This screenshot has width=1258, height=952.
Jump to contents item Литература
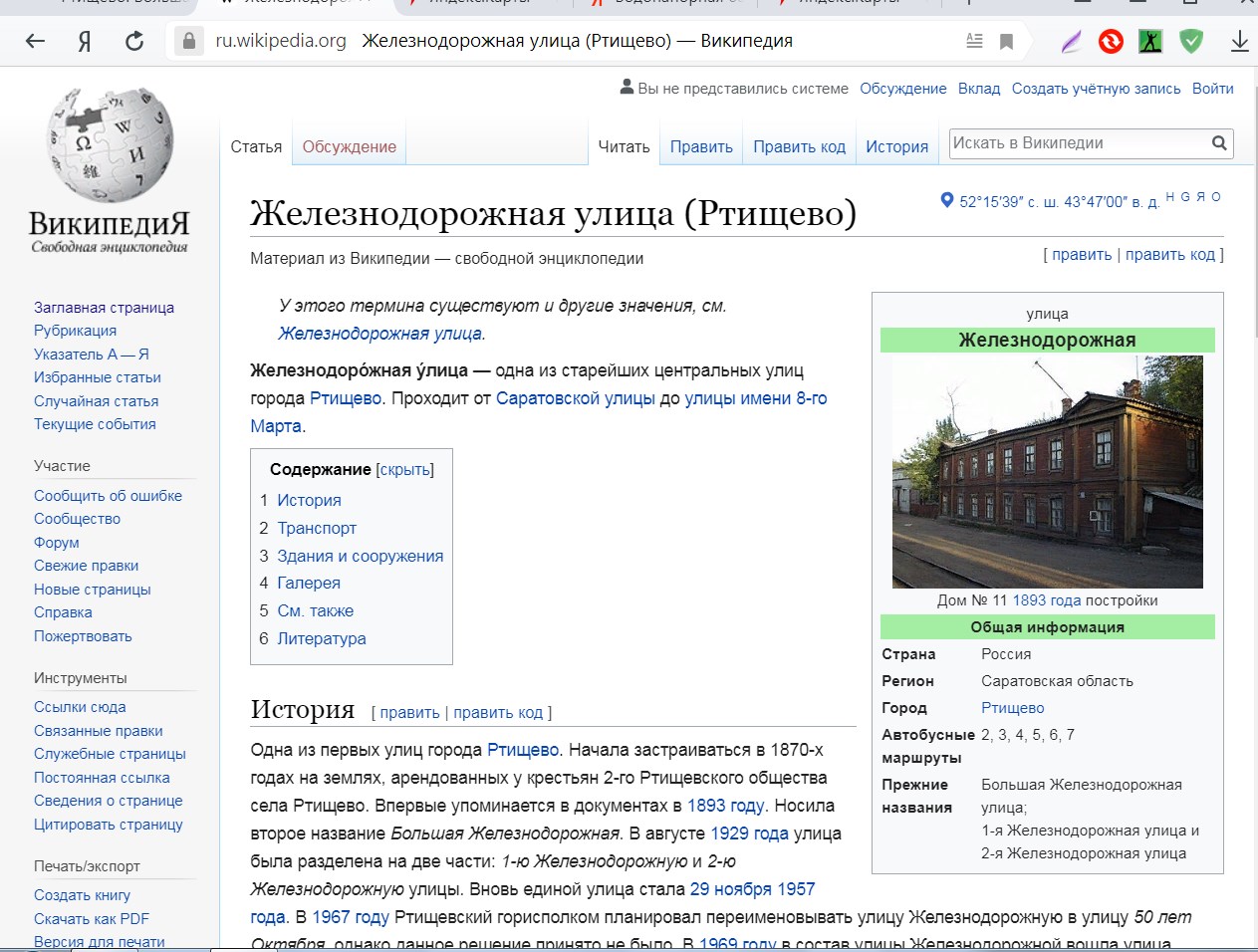322,638
